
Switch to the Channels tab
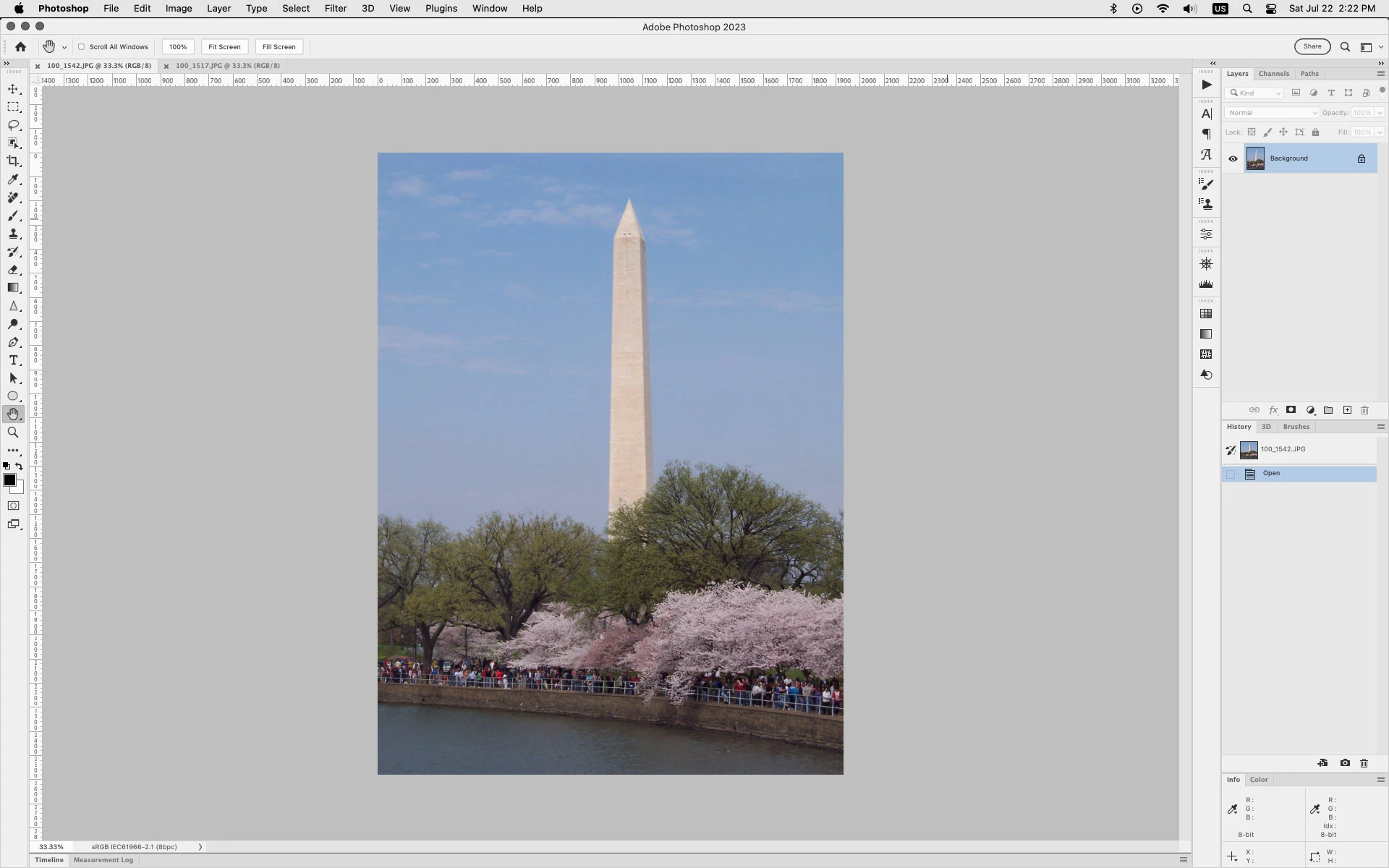coord(1273,74)
